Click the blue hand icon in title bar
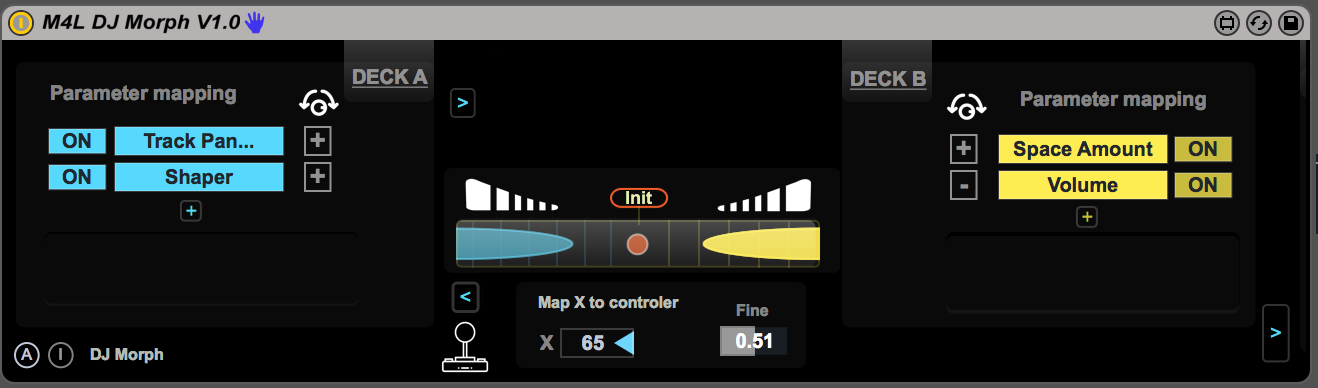The height and width of the screenshot is (388, 1318). pos(255,22)
